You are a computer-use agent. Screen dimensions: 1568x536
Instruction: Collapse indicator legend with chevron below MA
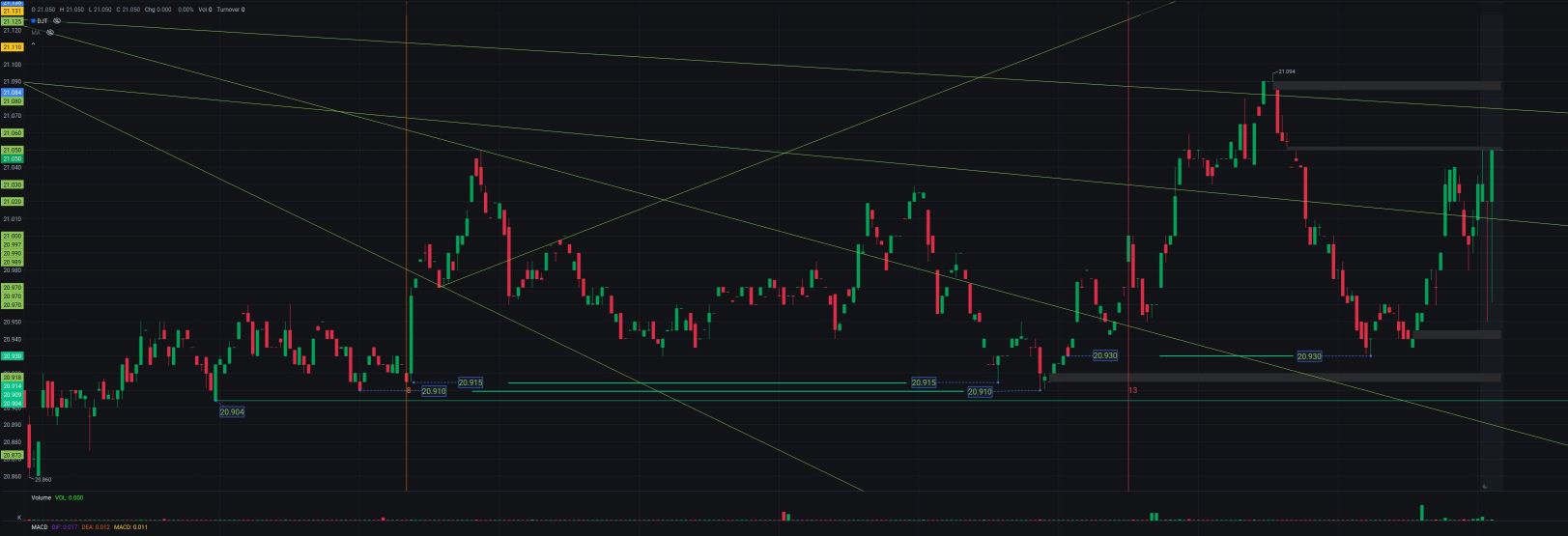34,43
